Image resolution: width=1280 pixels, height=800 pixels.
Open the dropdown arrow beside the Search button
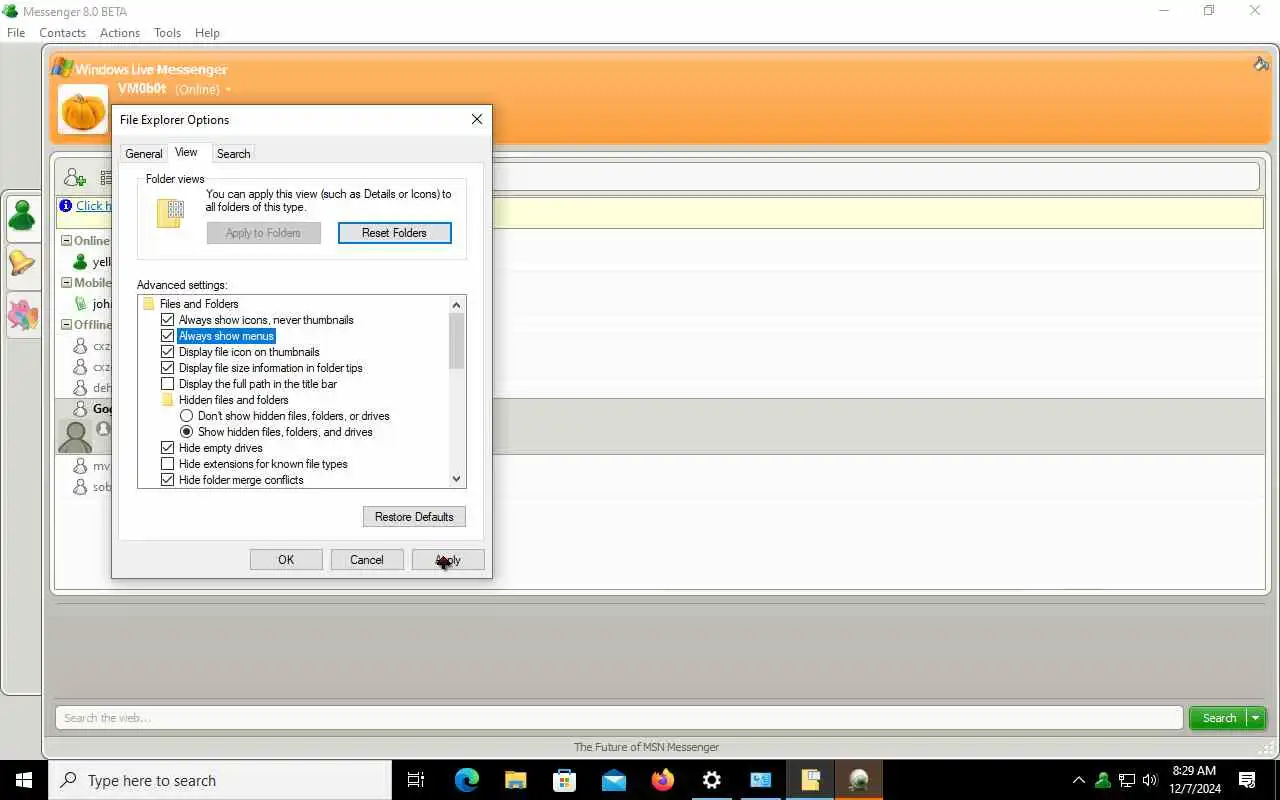(1256, 718)
